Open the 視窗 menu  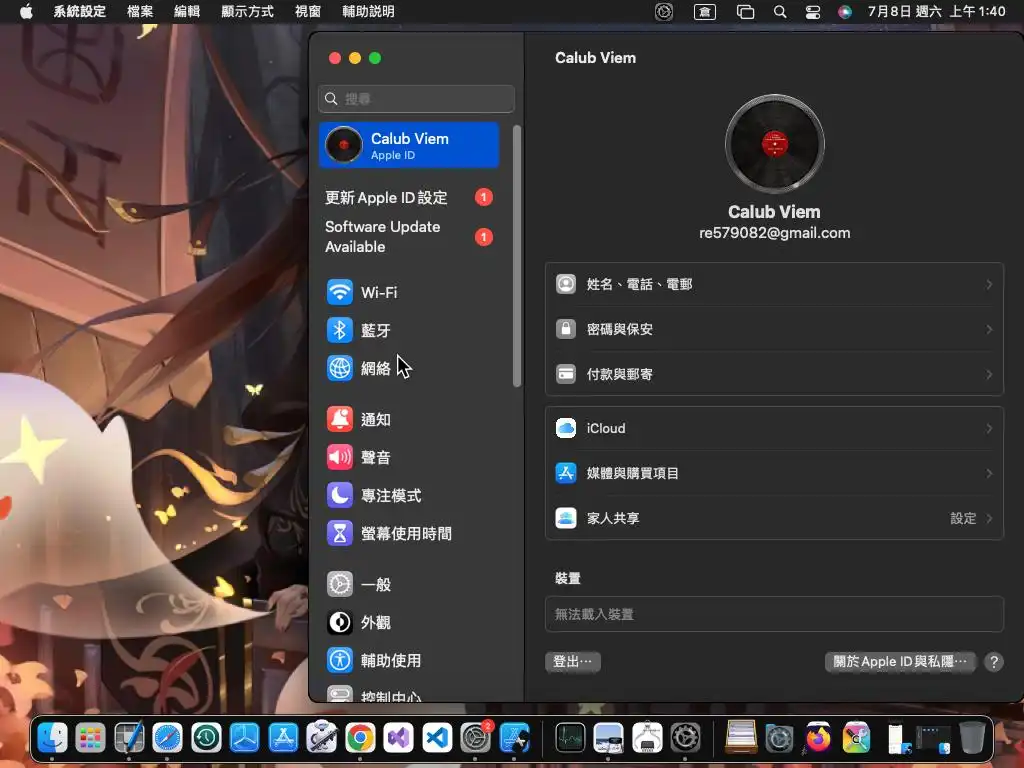(308, 11)
